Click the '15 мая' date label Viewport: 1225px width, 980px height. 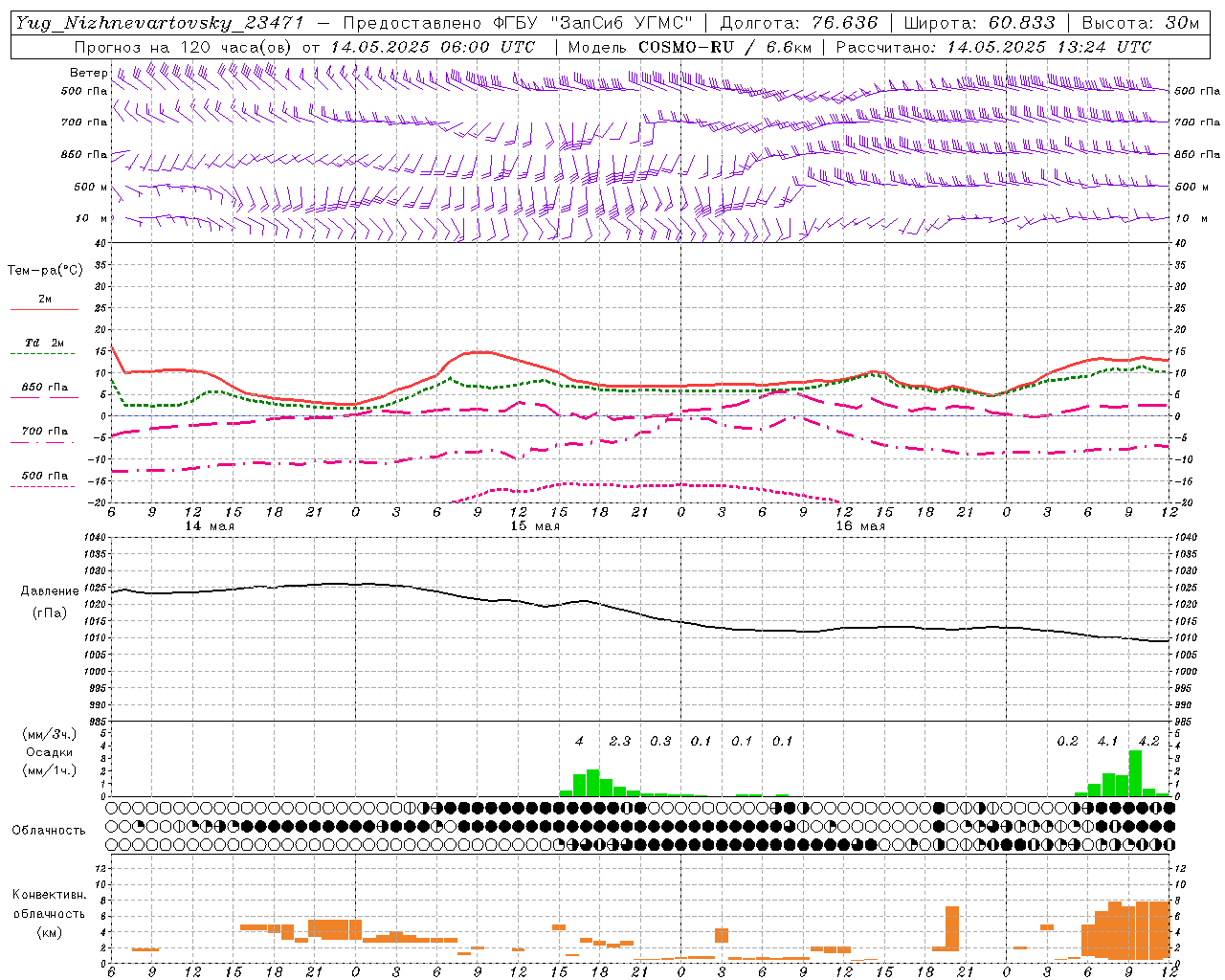535,526
